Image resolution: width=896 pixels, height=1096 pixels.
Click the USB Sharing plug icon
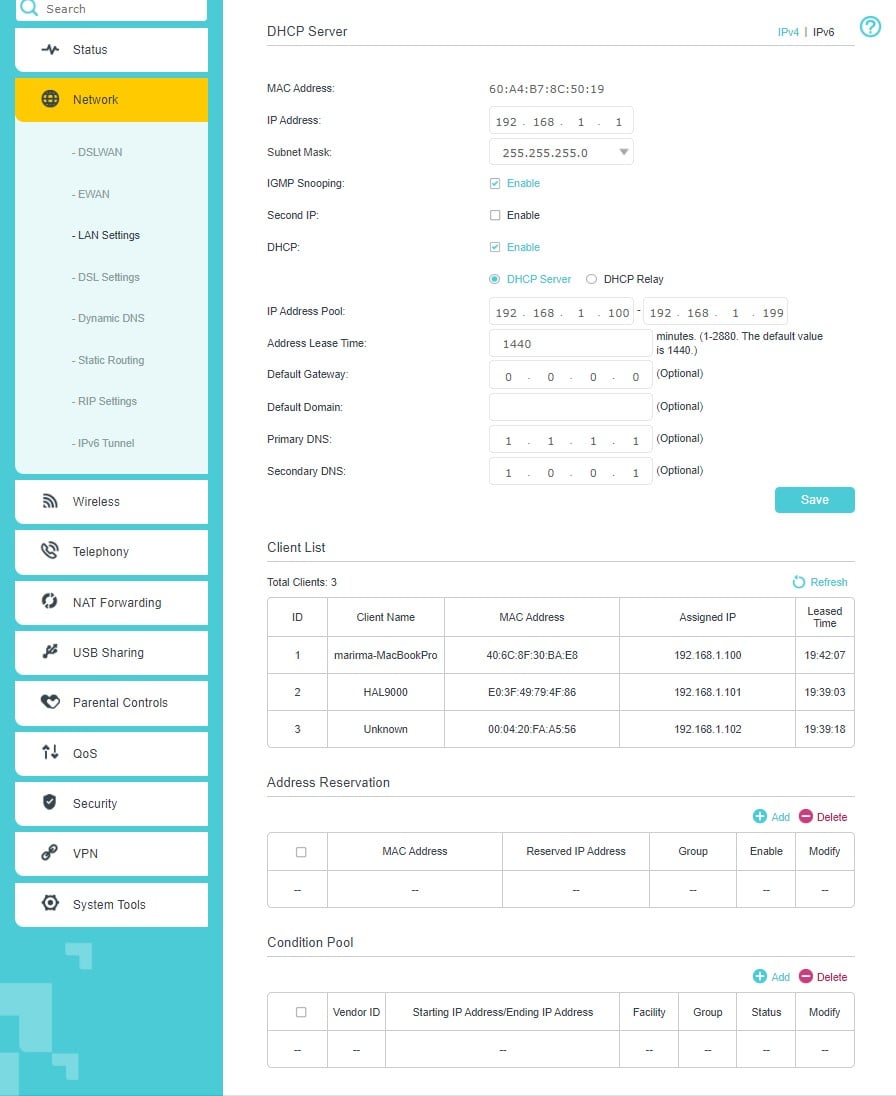(50, 651)
